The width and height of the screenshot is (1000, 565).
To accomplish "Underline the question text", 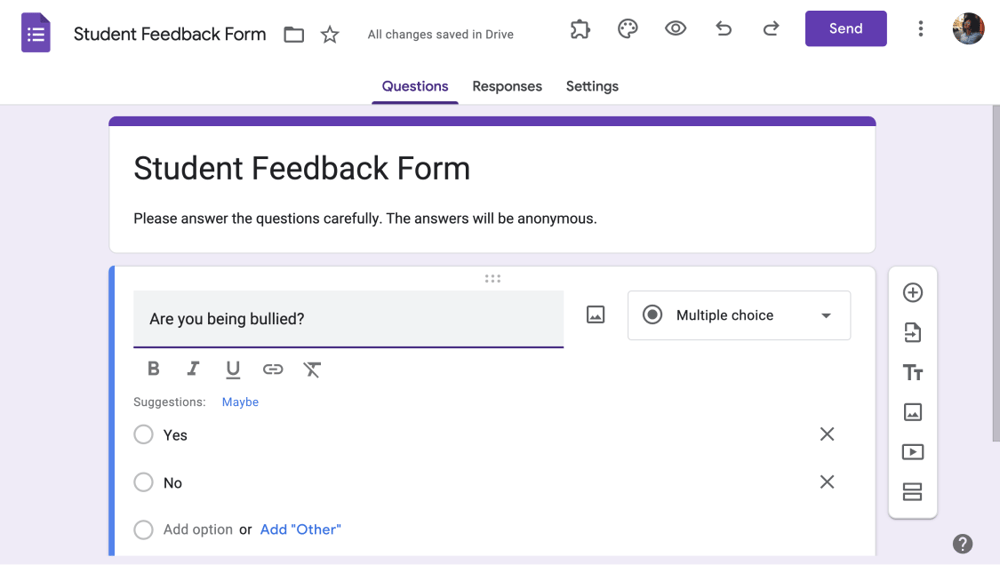I will coord(233,369).
